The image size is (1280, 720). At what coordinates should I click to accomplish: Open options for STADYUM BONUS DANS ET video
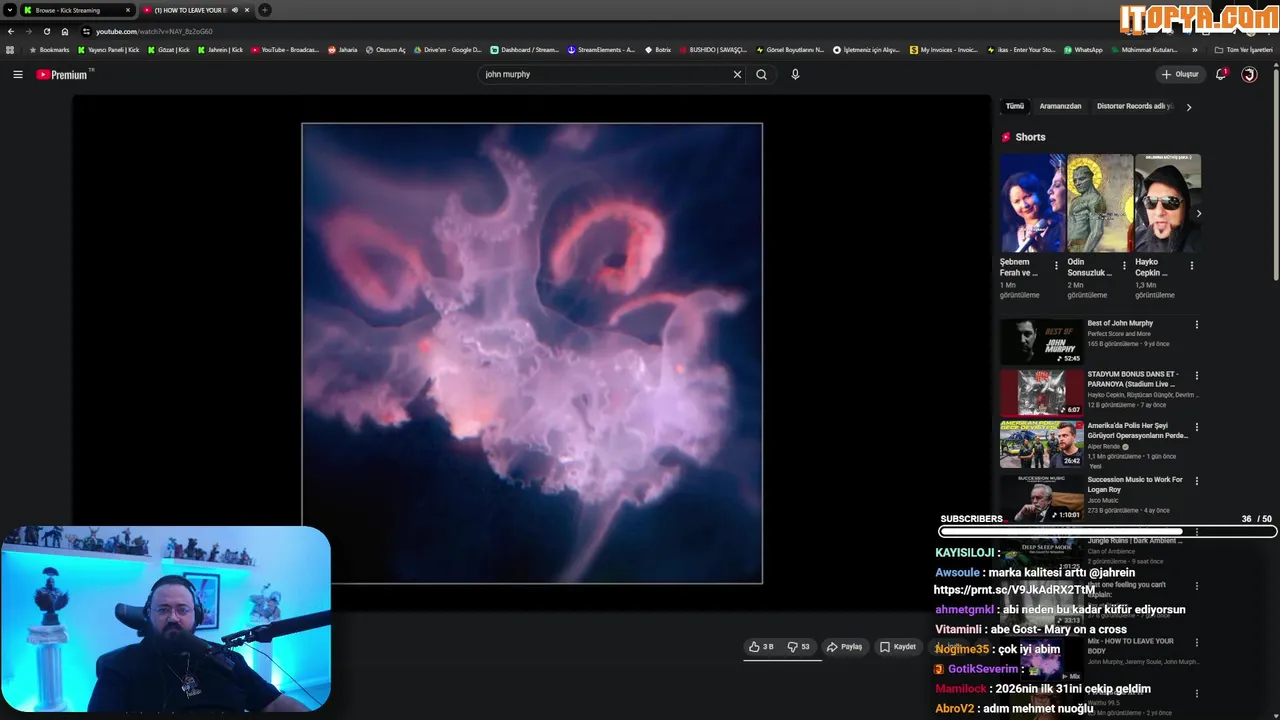(1196, 376)
